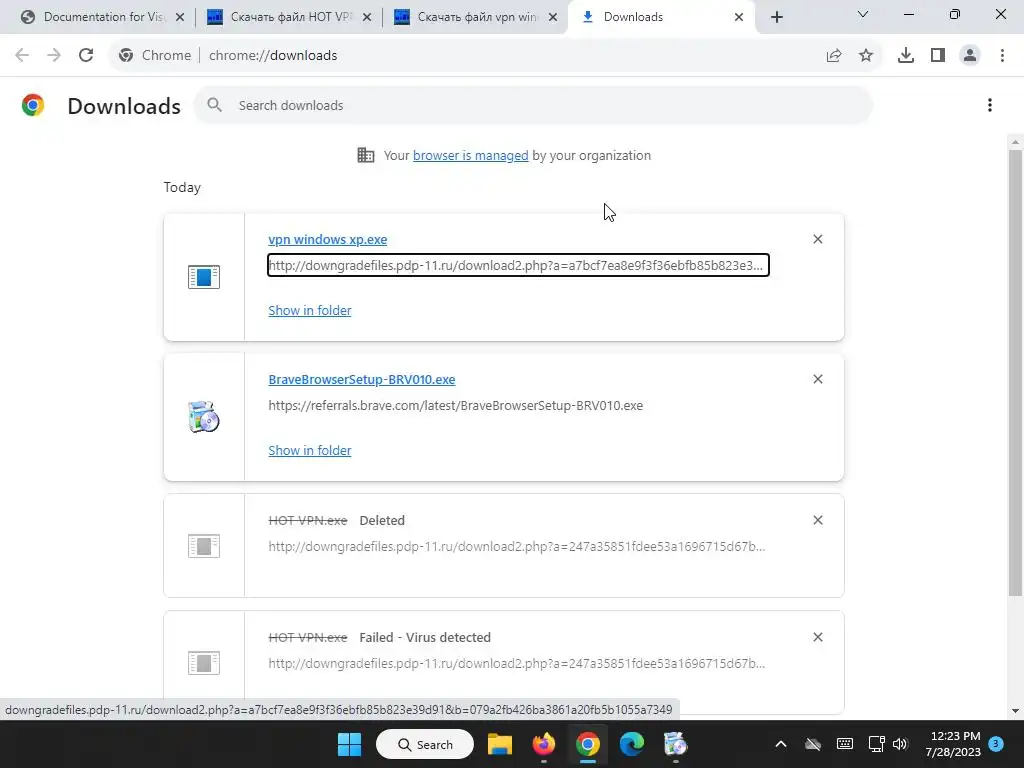The height and width of the screenshot is (768, 1024).
Task: Open the tab search dropdown chevron
Action: 863,14
